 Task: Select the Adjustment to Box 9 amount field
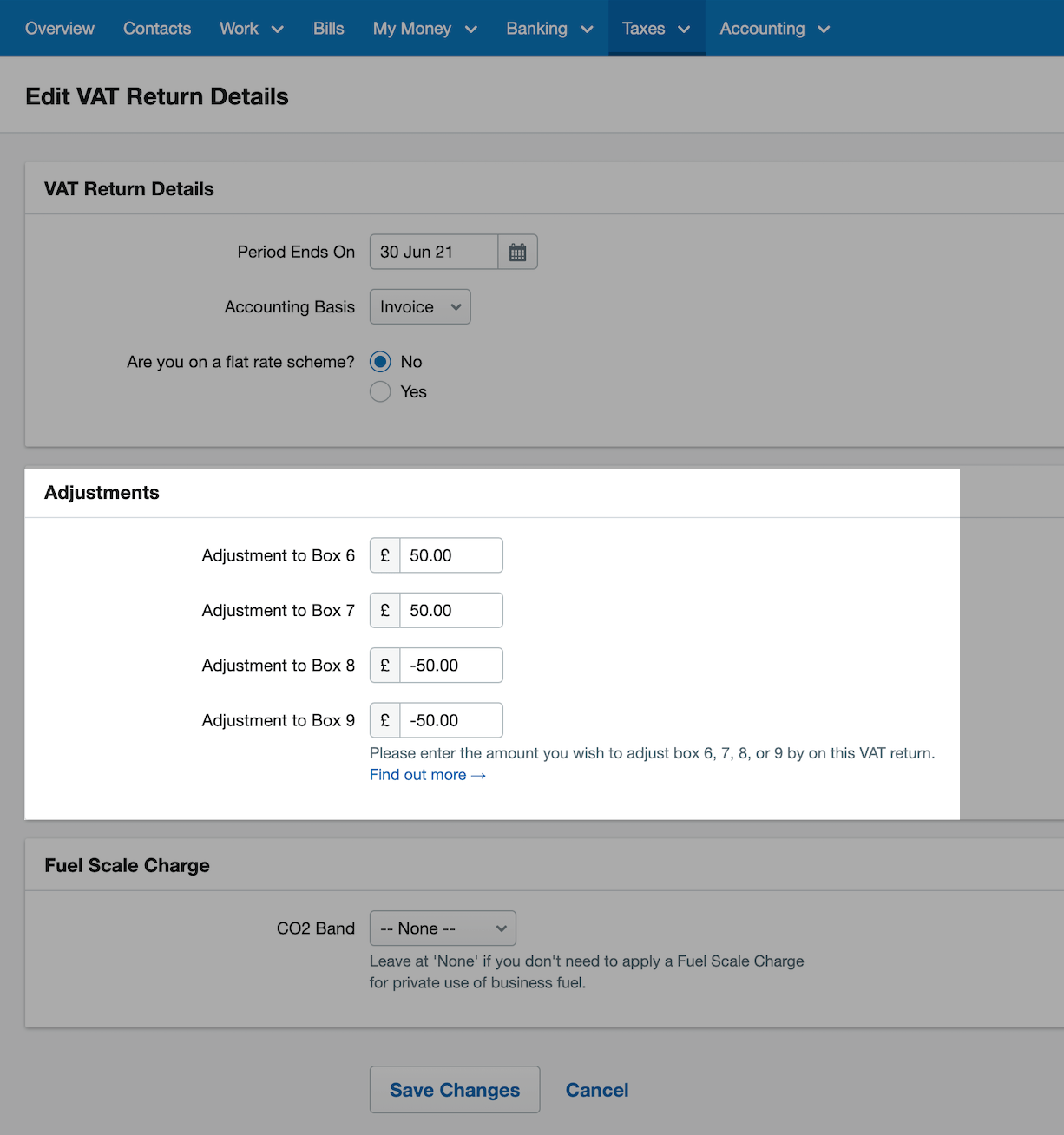point(450,719)
